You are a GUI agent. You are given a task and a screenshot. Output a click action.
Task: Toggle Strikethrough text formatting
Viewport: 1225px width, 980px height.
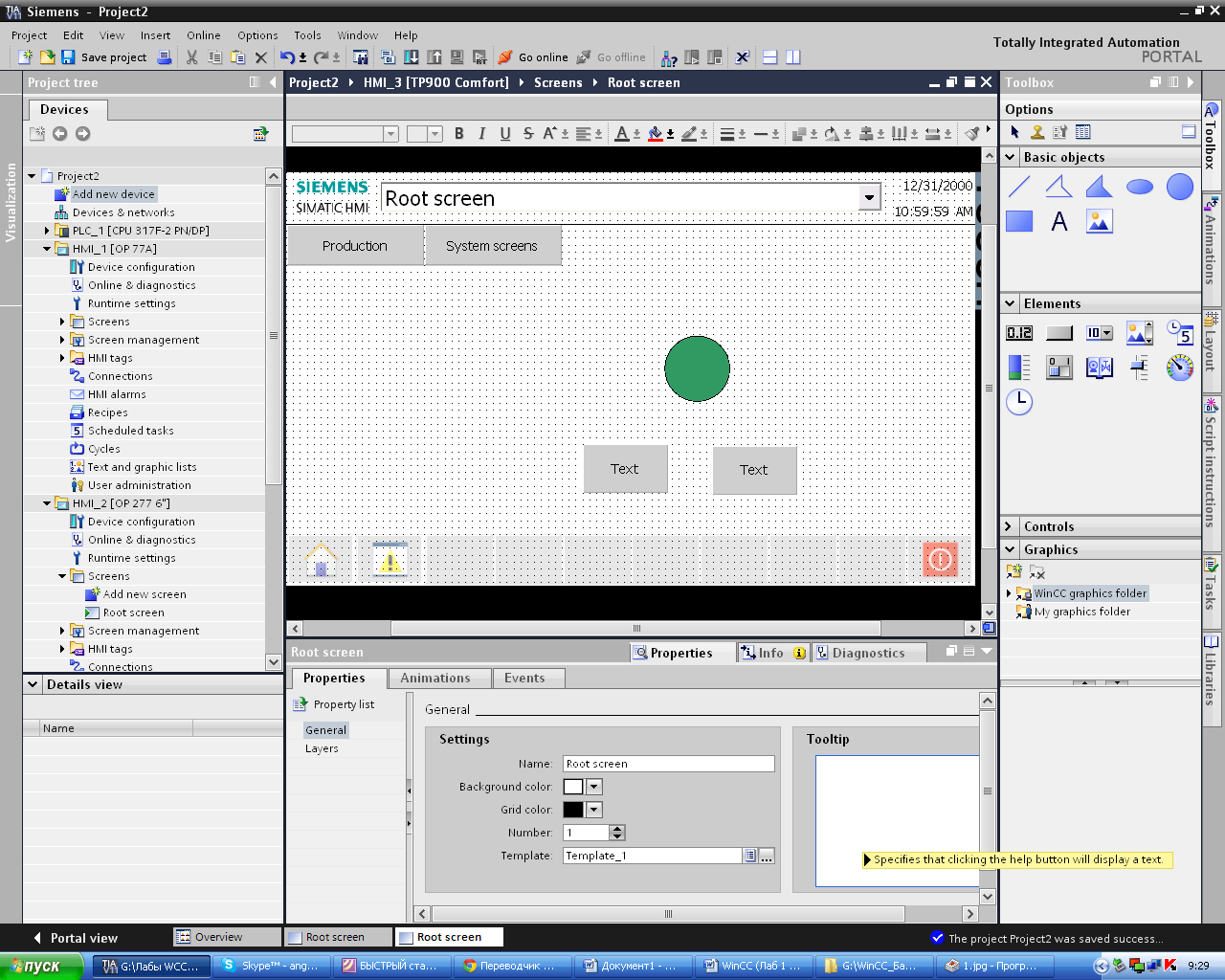[528, 134]
